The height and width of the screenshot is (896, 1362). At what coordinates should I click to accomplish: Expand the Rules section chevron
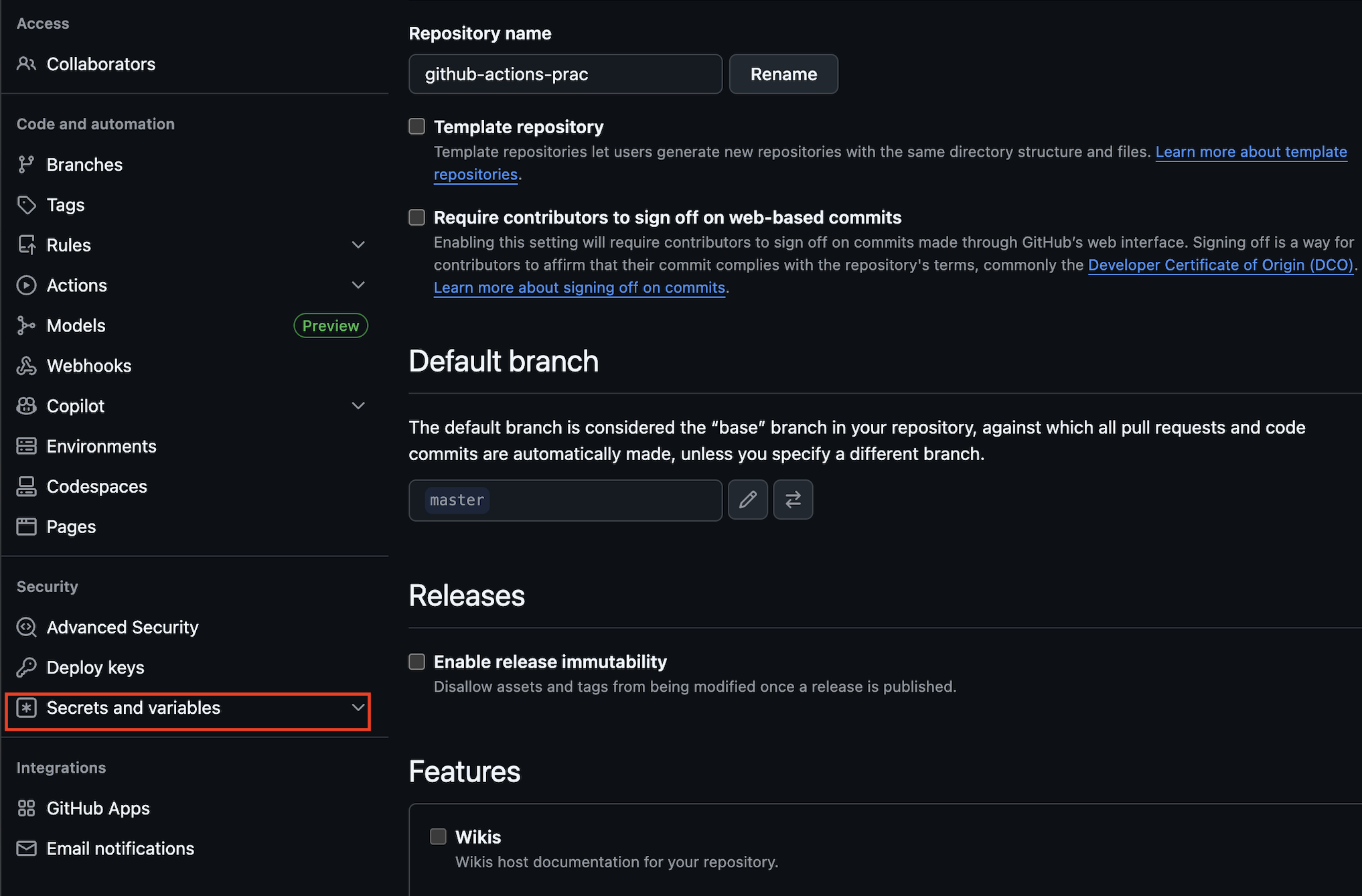click(358, 245)
